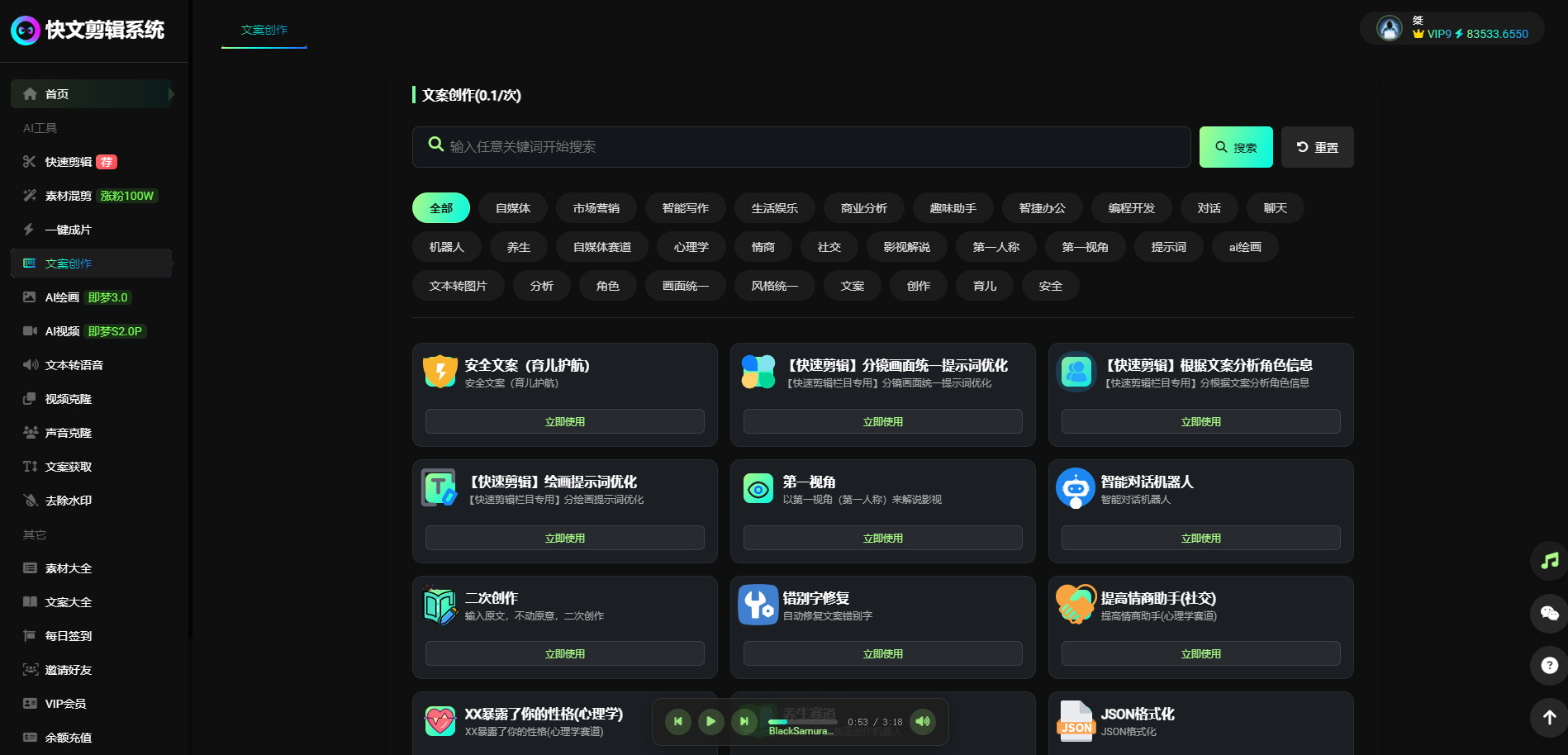The image size is (1568, 755).
Task: Focus the keyword search input field
Action: pyautogui.click(x=814, y=147)
